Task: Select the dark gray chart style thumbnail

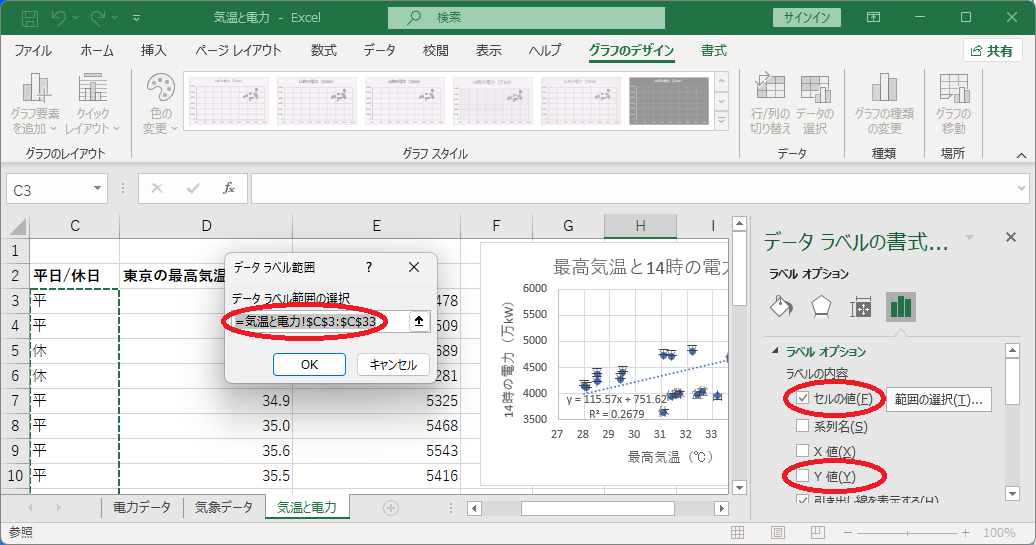Action: (669, 100)
